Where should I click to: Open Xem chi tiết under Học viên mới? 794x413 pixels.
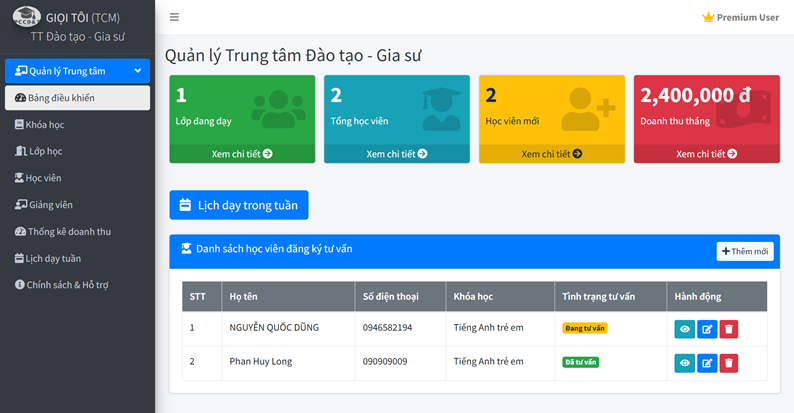click(551, 154)
